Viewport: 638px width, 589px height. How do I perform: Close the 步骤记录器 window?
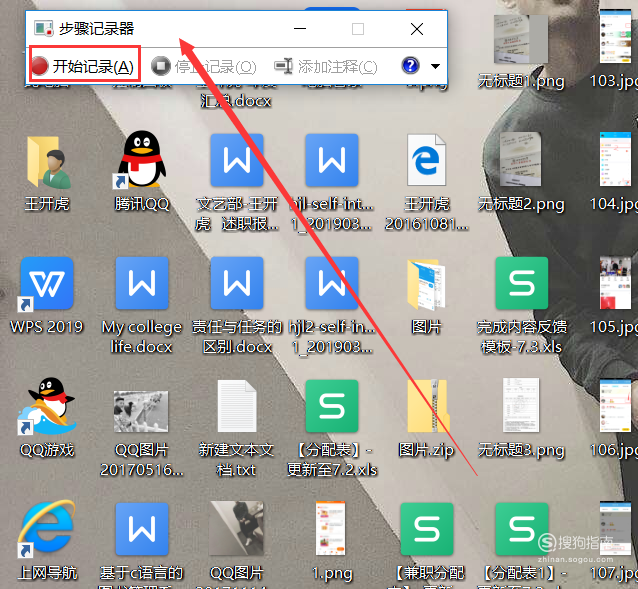pyautogui.click(x=417, y=29)
